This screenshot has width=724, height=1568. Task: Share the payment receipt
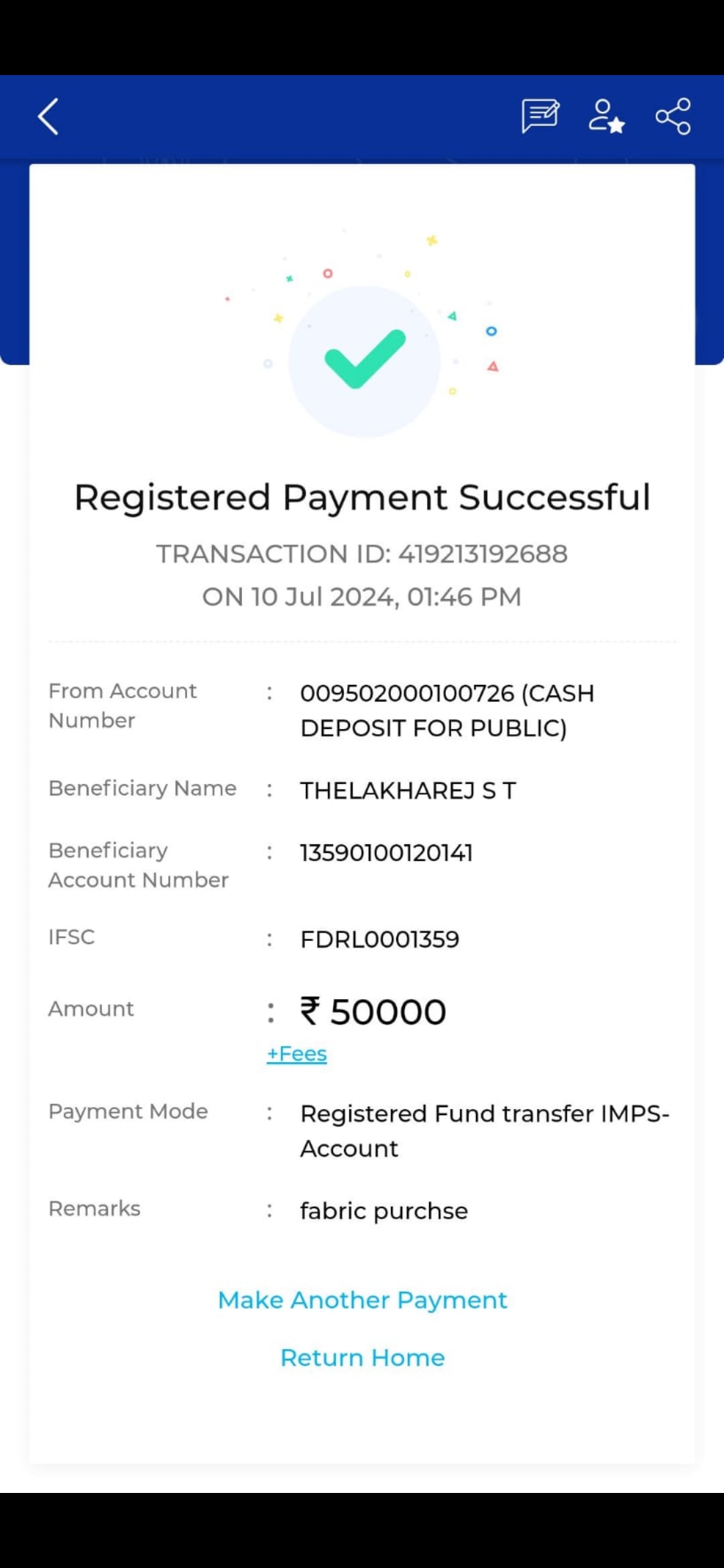673,117
